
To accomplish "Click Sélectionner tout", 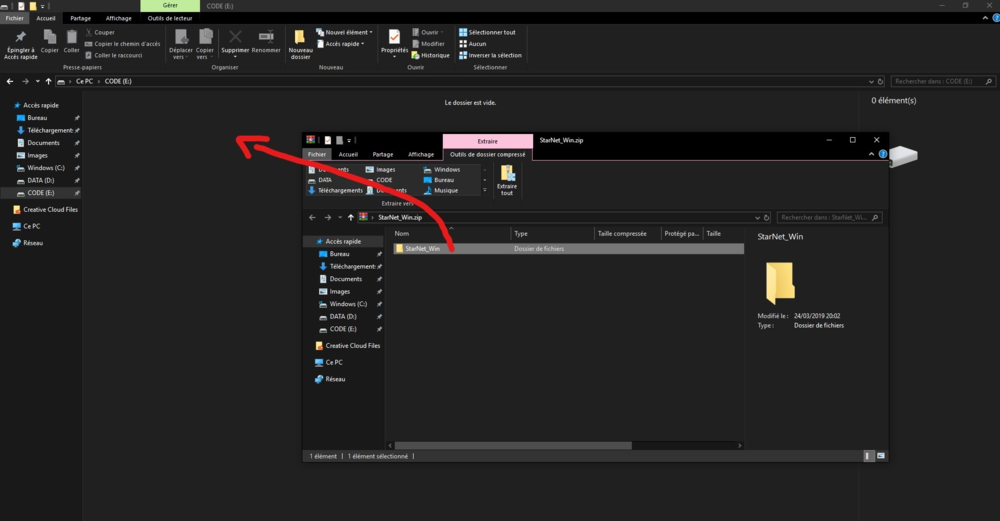I will [487, 33].
